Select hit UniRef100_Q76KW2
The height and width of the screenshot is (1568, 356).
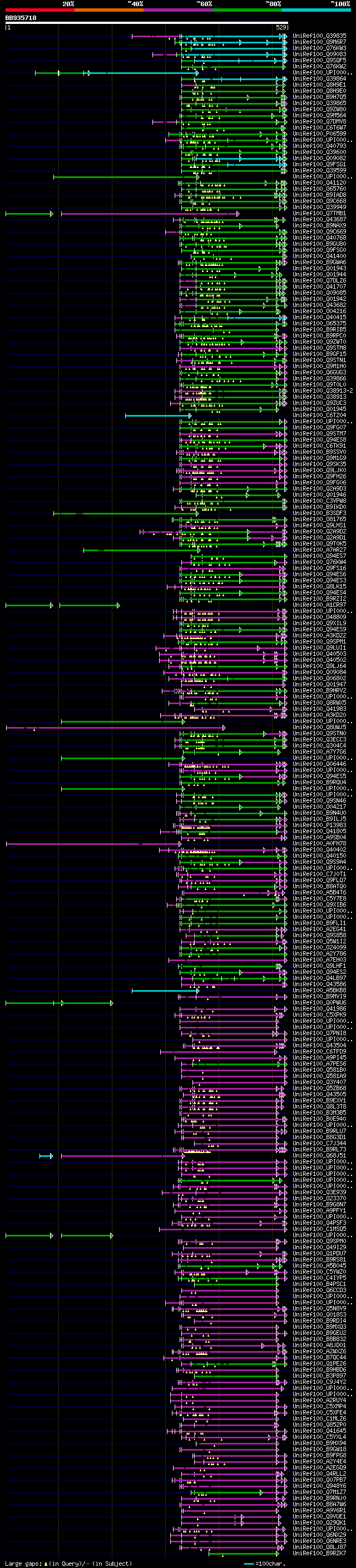pyautogui.click(x=319, y=66)
